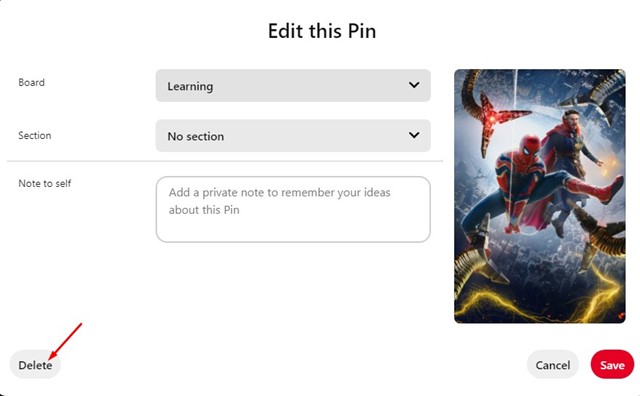Click the 'Board' field label
The image size is (640, 396).
click(x=31, y=82)
